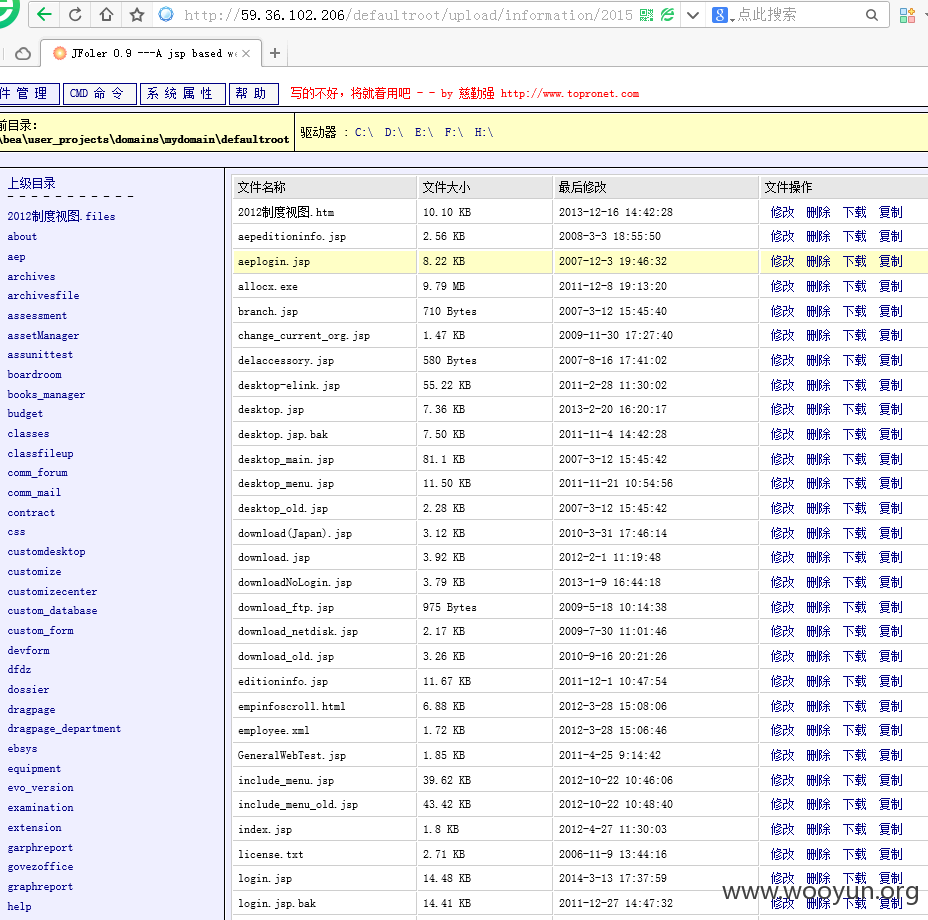928x920 pixels.
Task: Open the about folder
Action: coord(22,236)
